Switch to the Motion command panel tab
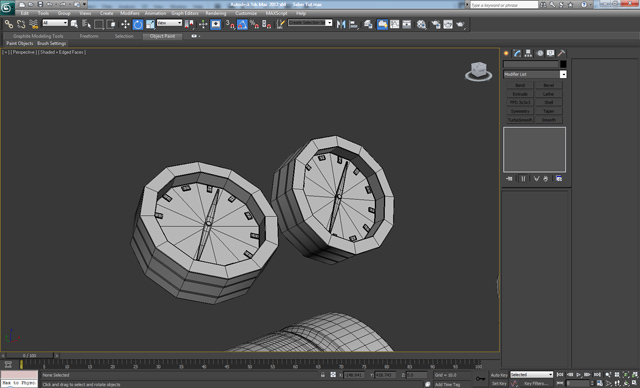This screenshot has height=388, width=640. [x=540, y=53]
